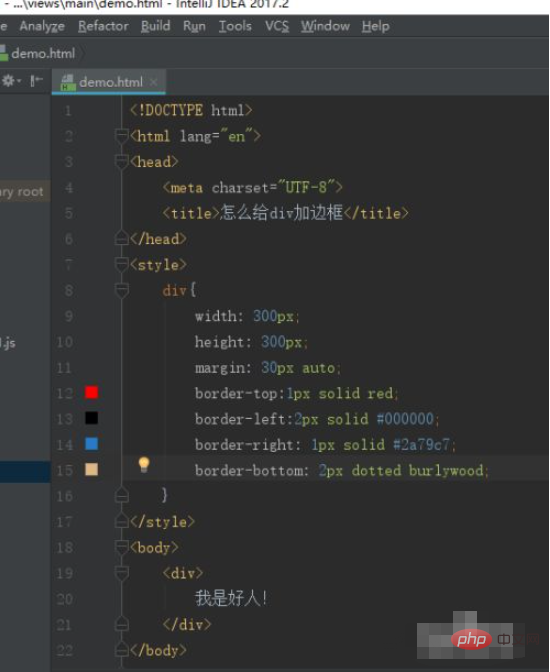This screenshot has width=550, height=672.
Task: Click the hide/collapse panel icon beside gear
Action: tap(36, 80)
